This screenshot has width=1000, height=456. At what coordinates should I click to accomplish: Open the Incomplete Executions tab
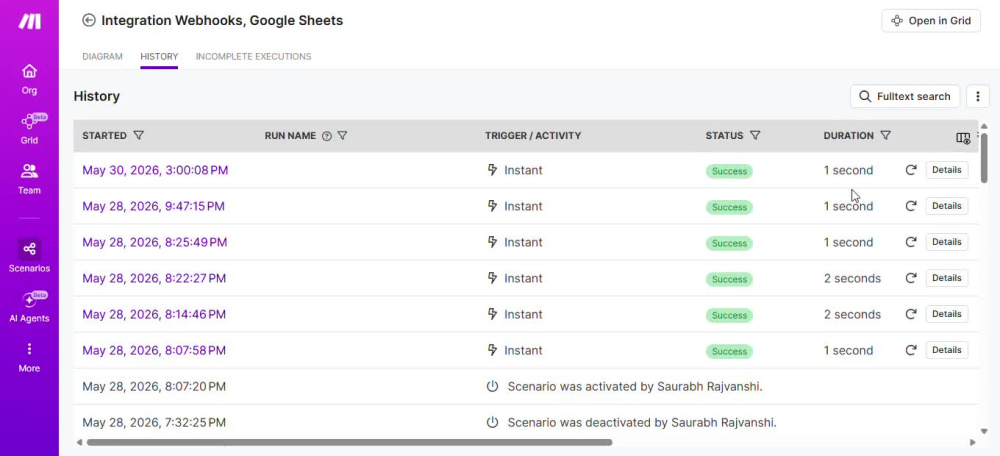253,57
